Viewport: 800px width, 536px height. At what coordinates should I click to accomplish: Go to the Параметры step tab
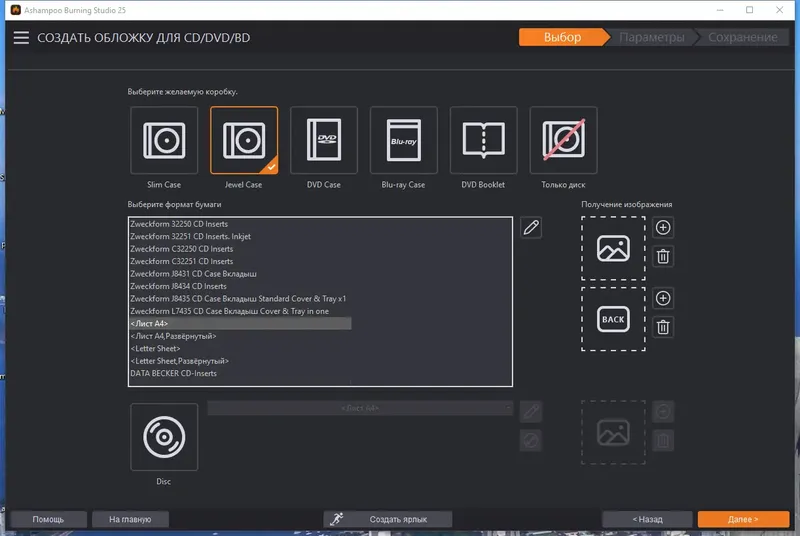[652, 37]
